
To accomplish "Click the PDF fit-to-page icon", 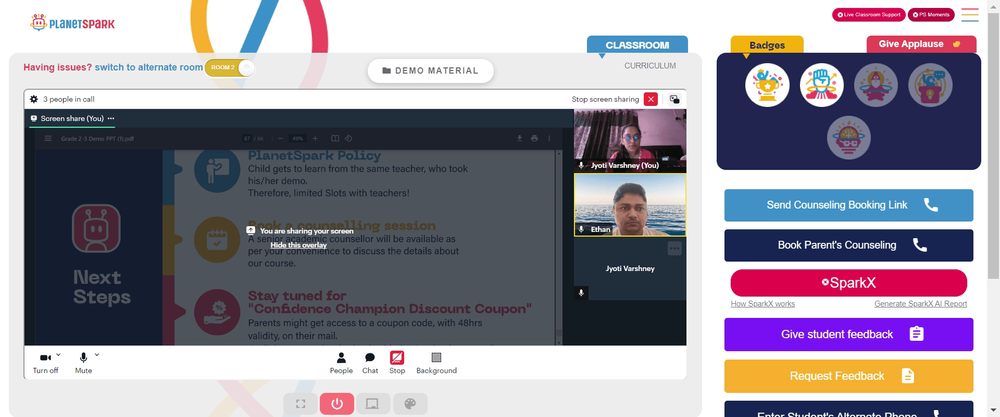I will 335,138.
